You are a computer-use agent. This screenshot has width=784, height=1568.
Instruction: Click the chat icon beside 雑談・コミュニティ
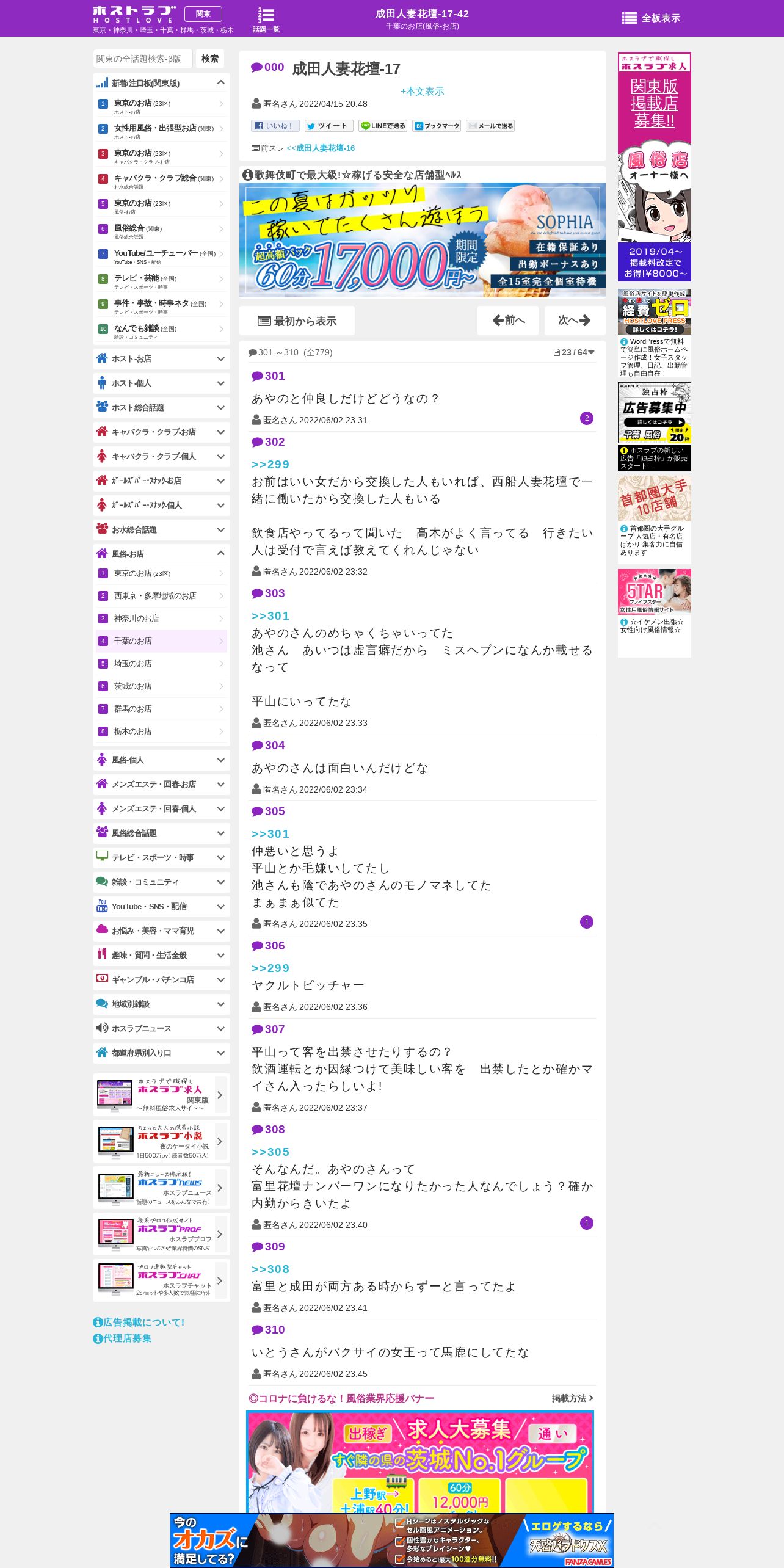102,881
